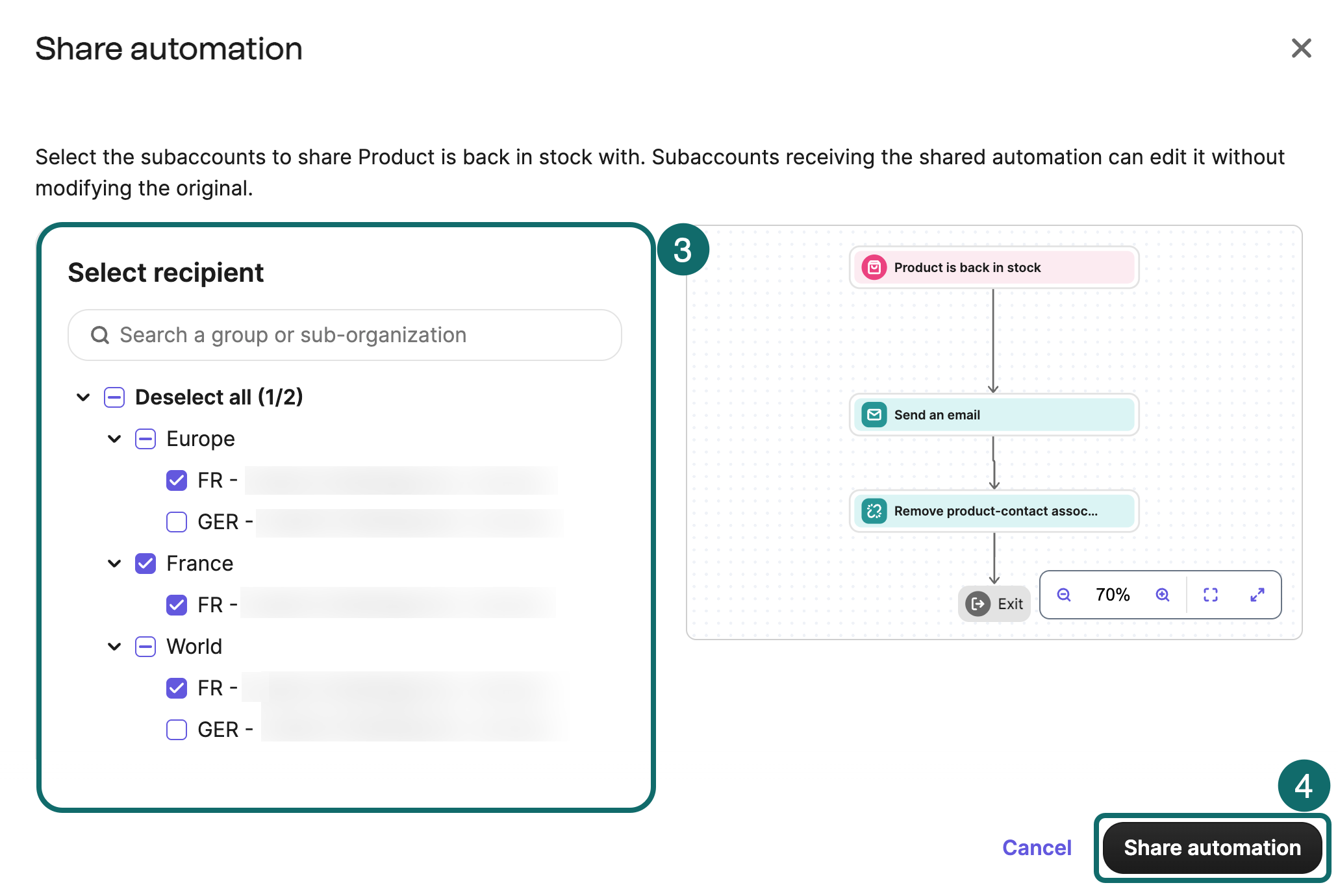Collapse the Europe group

point(114,439)
